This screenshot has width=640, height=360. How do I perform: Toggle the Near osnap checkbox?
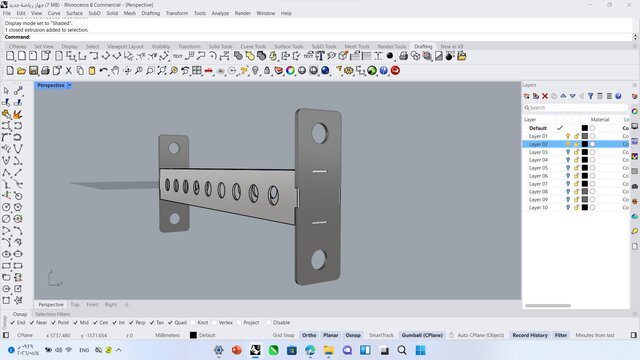click(32, 322)
